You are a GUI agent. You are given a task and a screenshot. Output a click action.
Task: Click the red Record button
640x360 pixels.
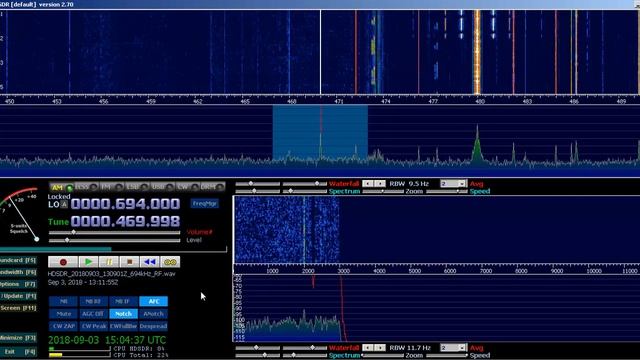tap(63, 262)
